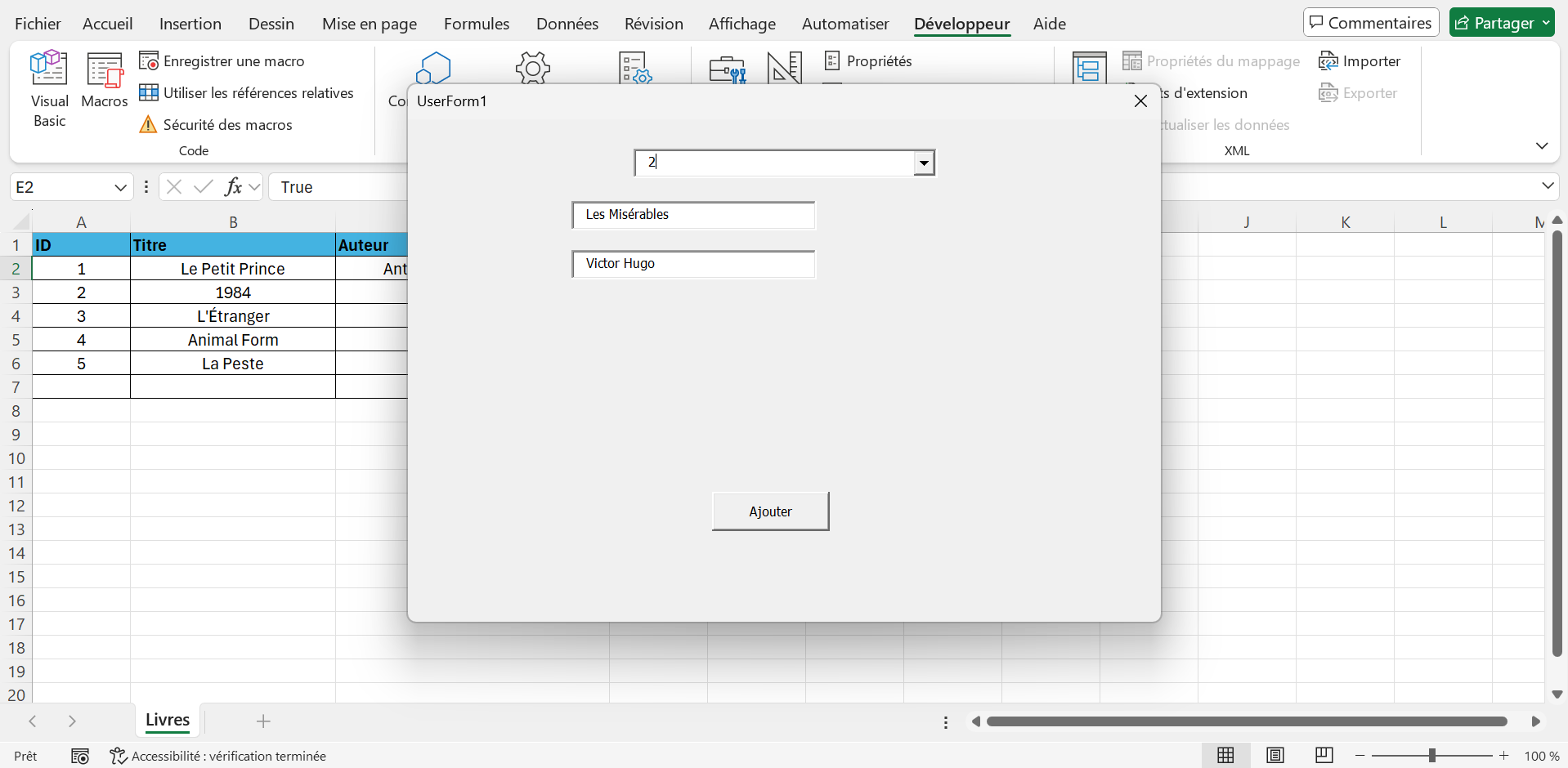1568x768 pixels.
Task: Switch to Page Break Preview
Action: 1324,756
